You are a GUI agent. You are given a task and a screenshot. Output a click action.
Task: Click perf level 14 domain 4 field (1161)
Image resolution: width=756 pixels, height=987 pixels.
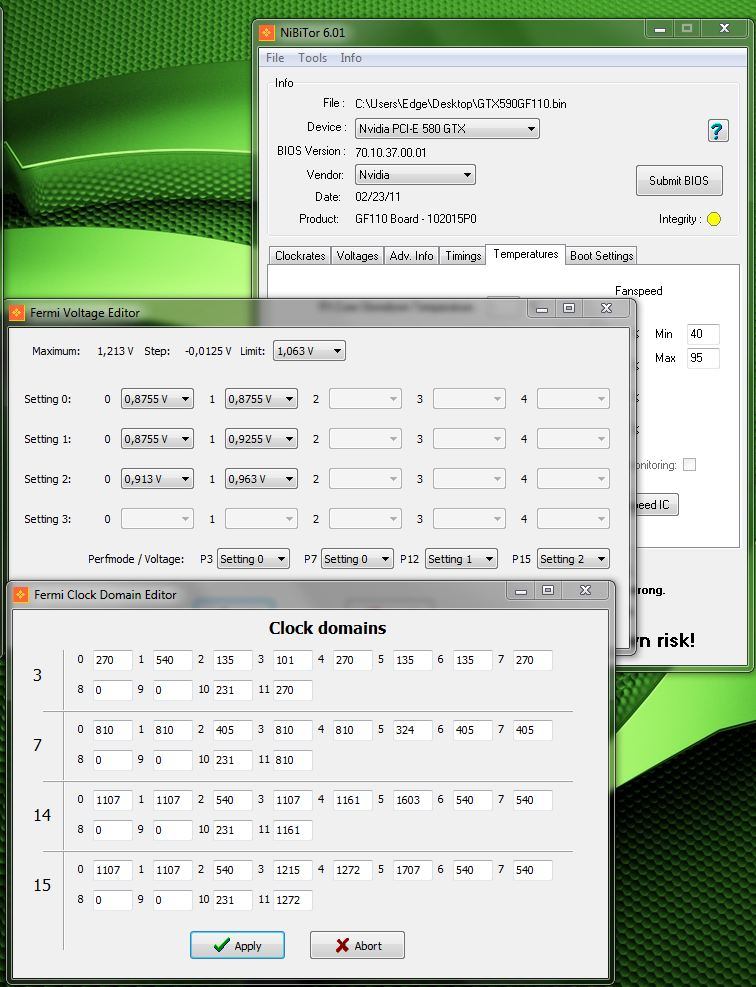(353, 799)
